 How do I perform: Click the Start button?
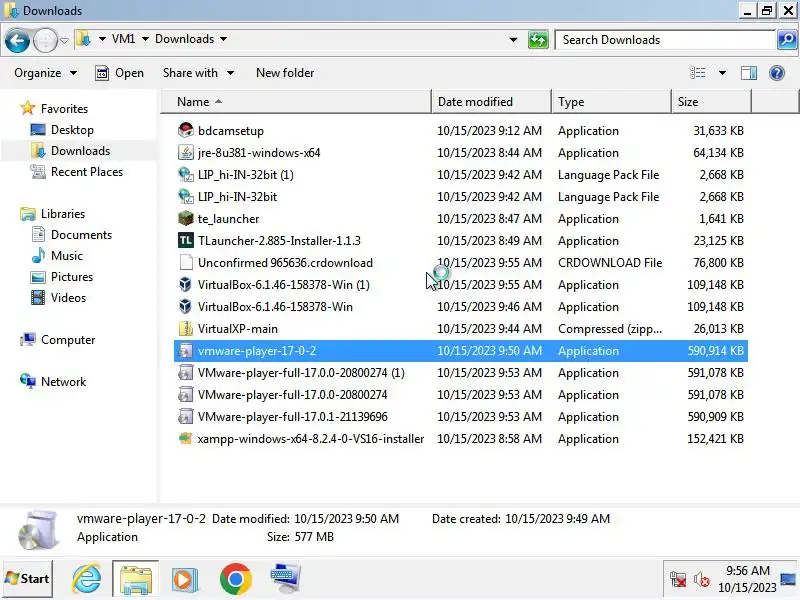(28, 579)
